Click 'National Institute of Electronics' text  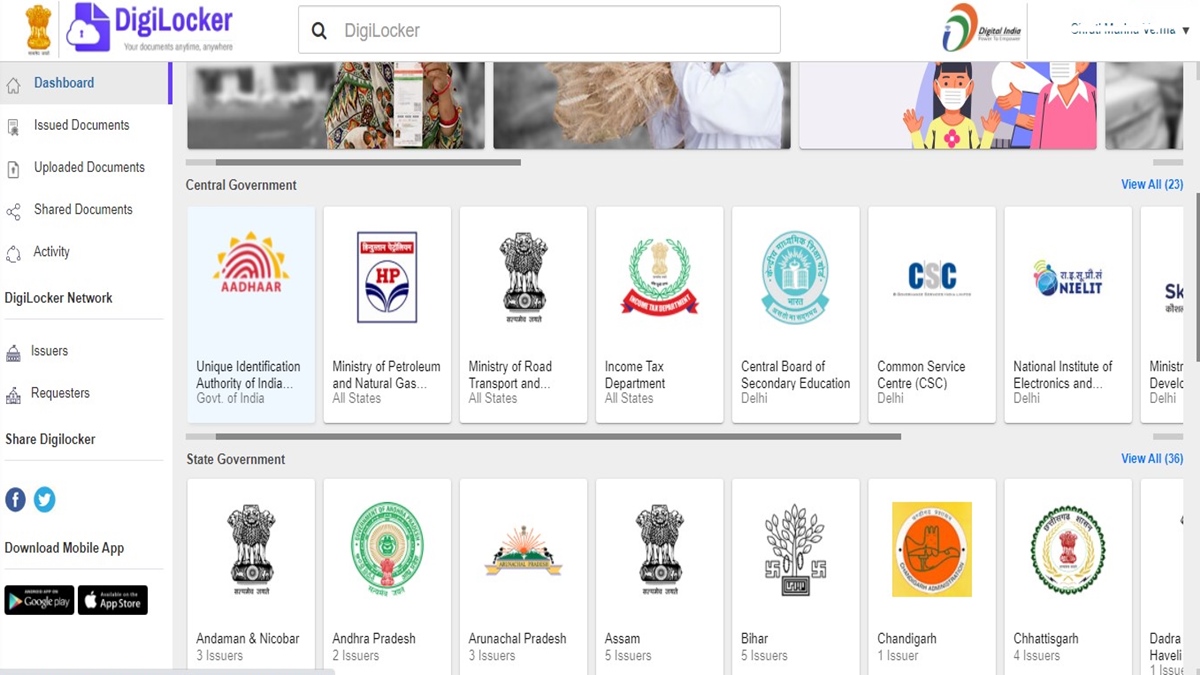click(1063, 375)
